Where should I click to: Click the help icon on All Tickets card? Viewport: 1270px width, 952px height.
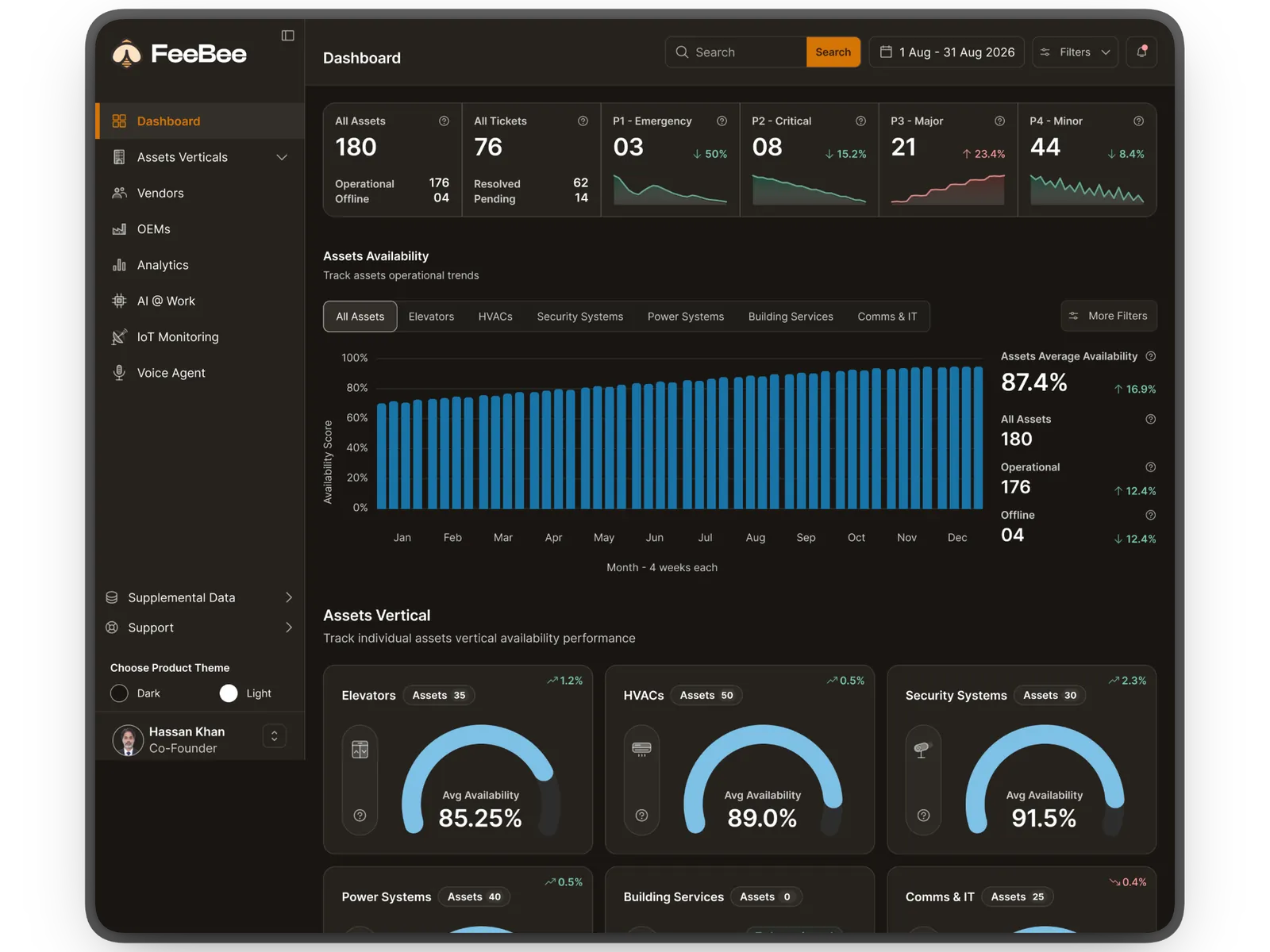583,121
